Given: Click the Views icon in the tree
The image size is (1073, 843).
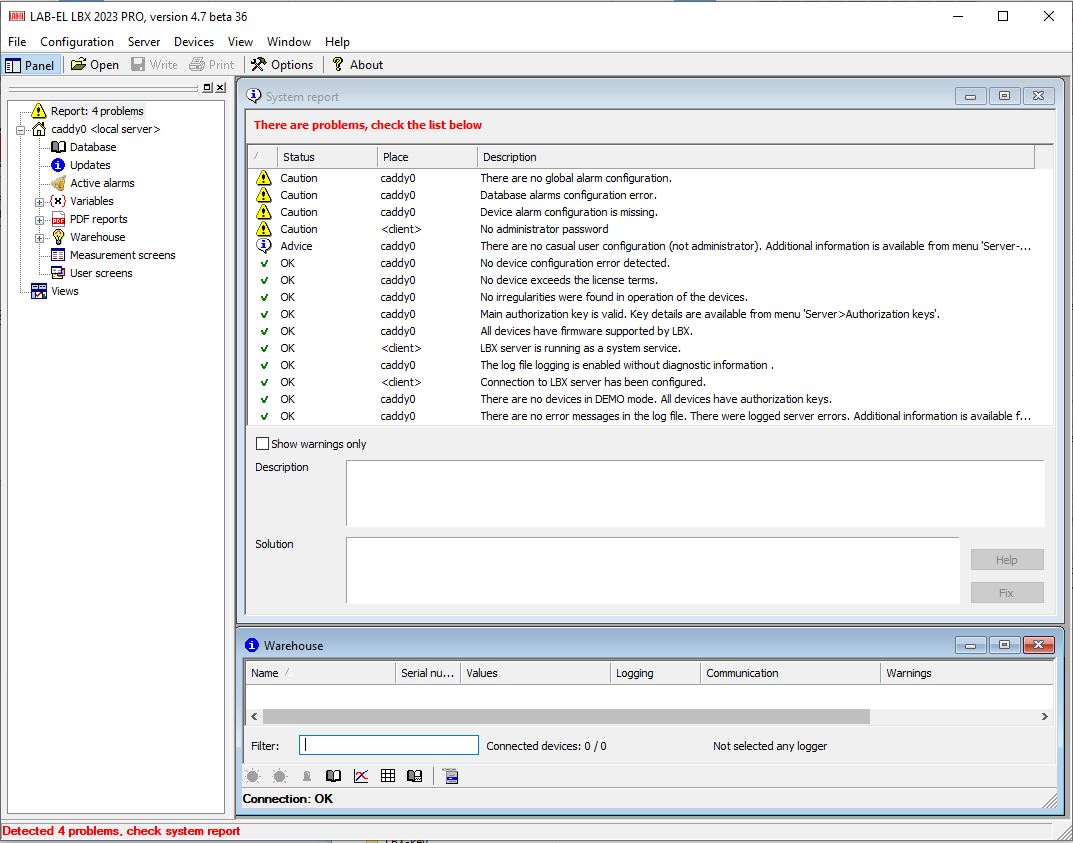Looking at the screenshot, I should (x=39, y=291).
